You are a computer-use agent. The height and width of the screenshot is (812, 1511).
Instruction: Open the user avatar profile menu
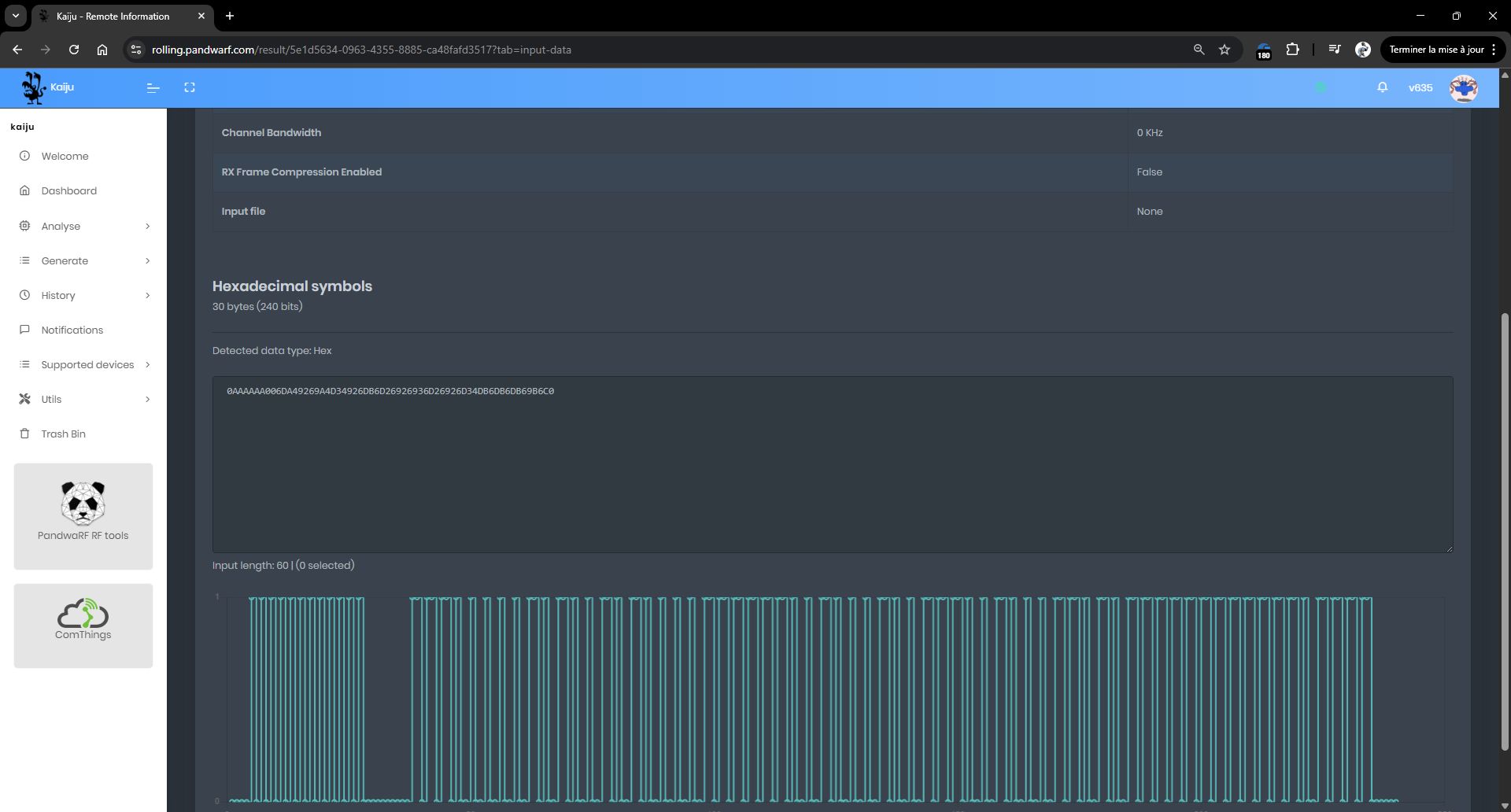tap(1463, 88)
